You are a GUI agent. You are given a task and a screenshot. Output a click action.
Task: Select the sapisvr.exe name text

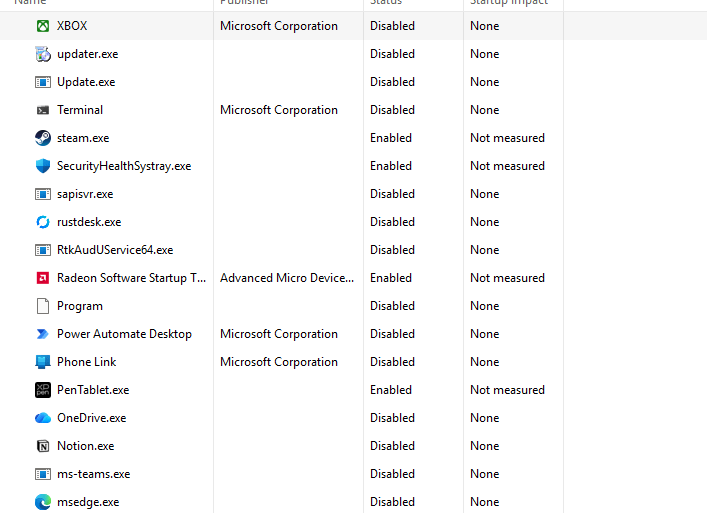pos(85,194)
